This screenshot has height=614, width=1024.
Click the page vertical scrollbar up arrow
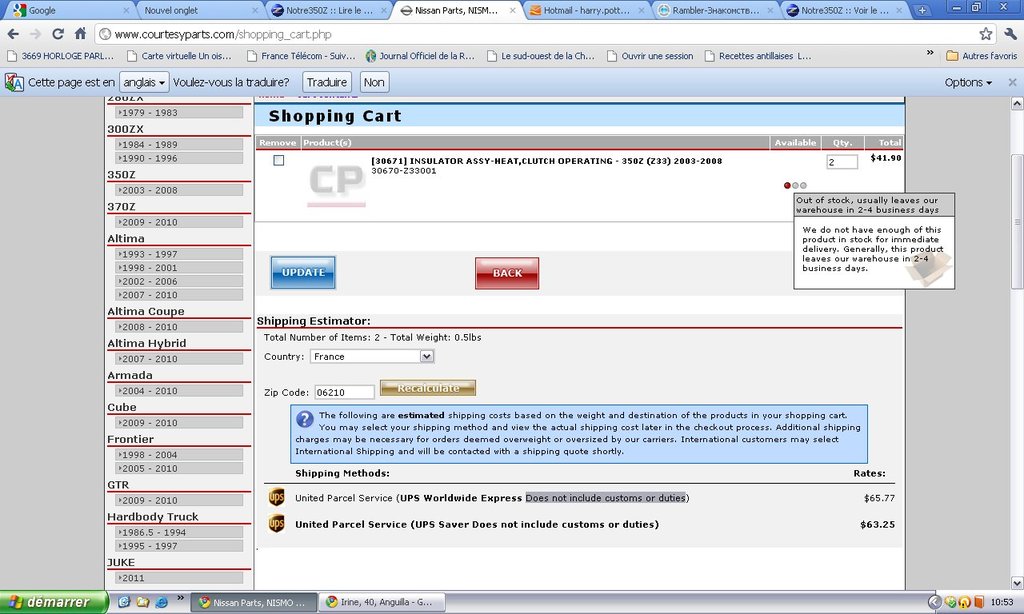(1017, 103)
